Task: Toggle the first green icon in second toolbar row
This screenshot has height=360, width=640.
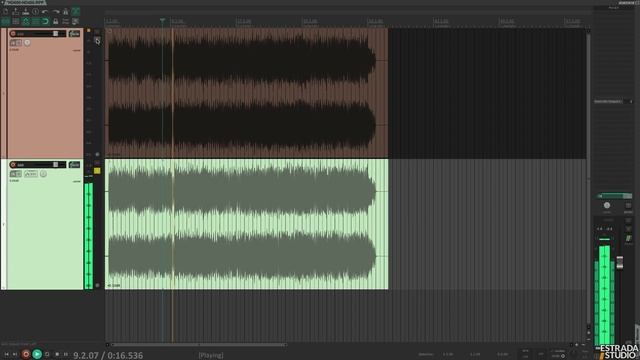Action: 5,21
